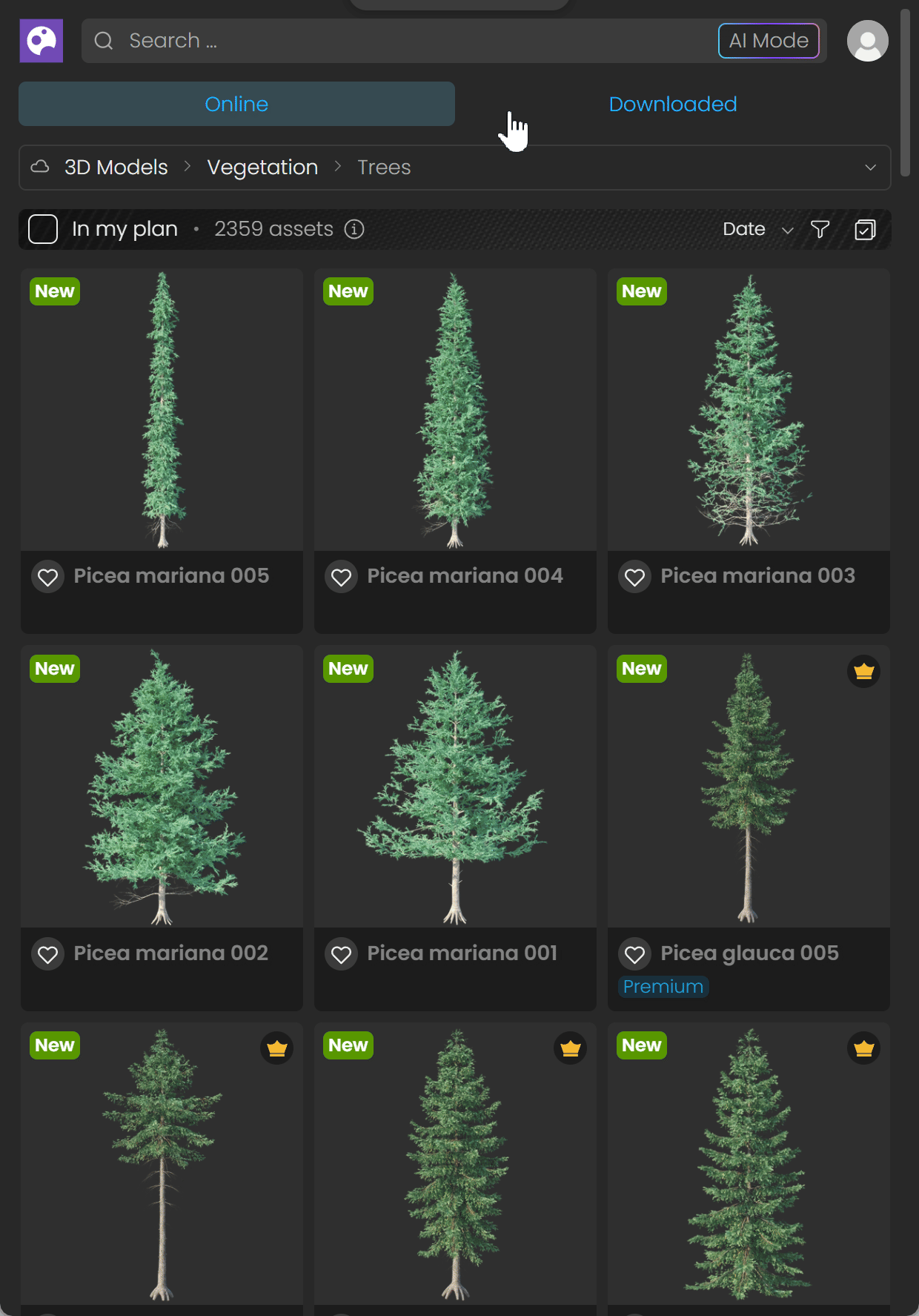
Task: Open Picea mariana 002 thumbnail
Action: pyautogui.click(x=162, y=787)
